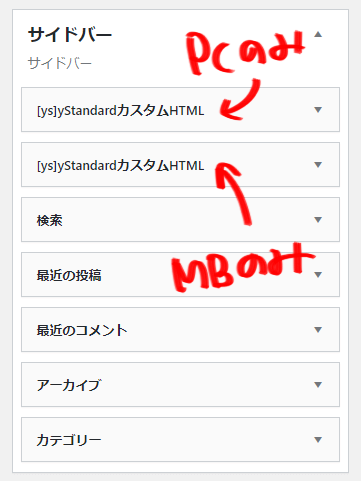This screenshot has height=481, width=361.
Task: Click the red MBのみ handwritten note
Action: click(x=243, y=268)
